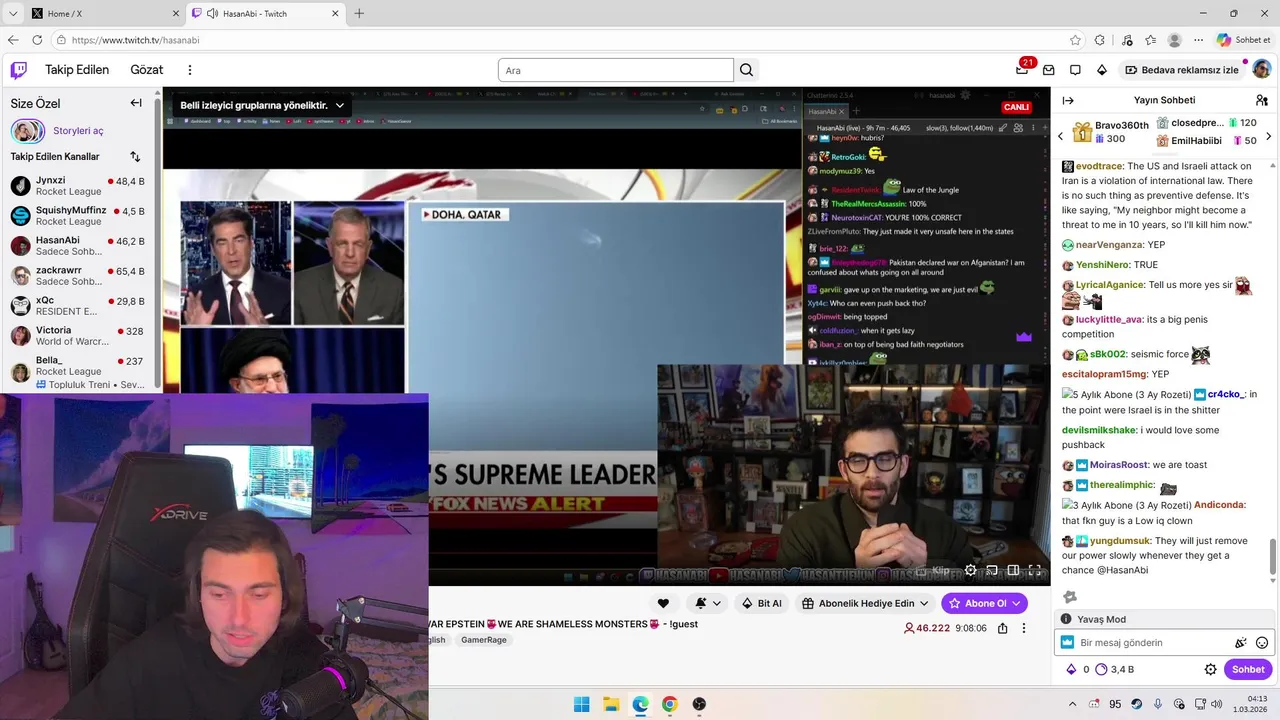Click the Bits balance icon under chat

point(1071,669)
